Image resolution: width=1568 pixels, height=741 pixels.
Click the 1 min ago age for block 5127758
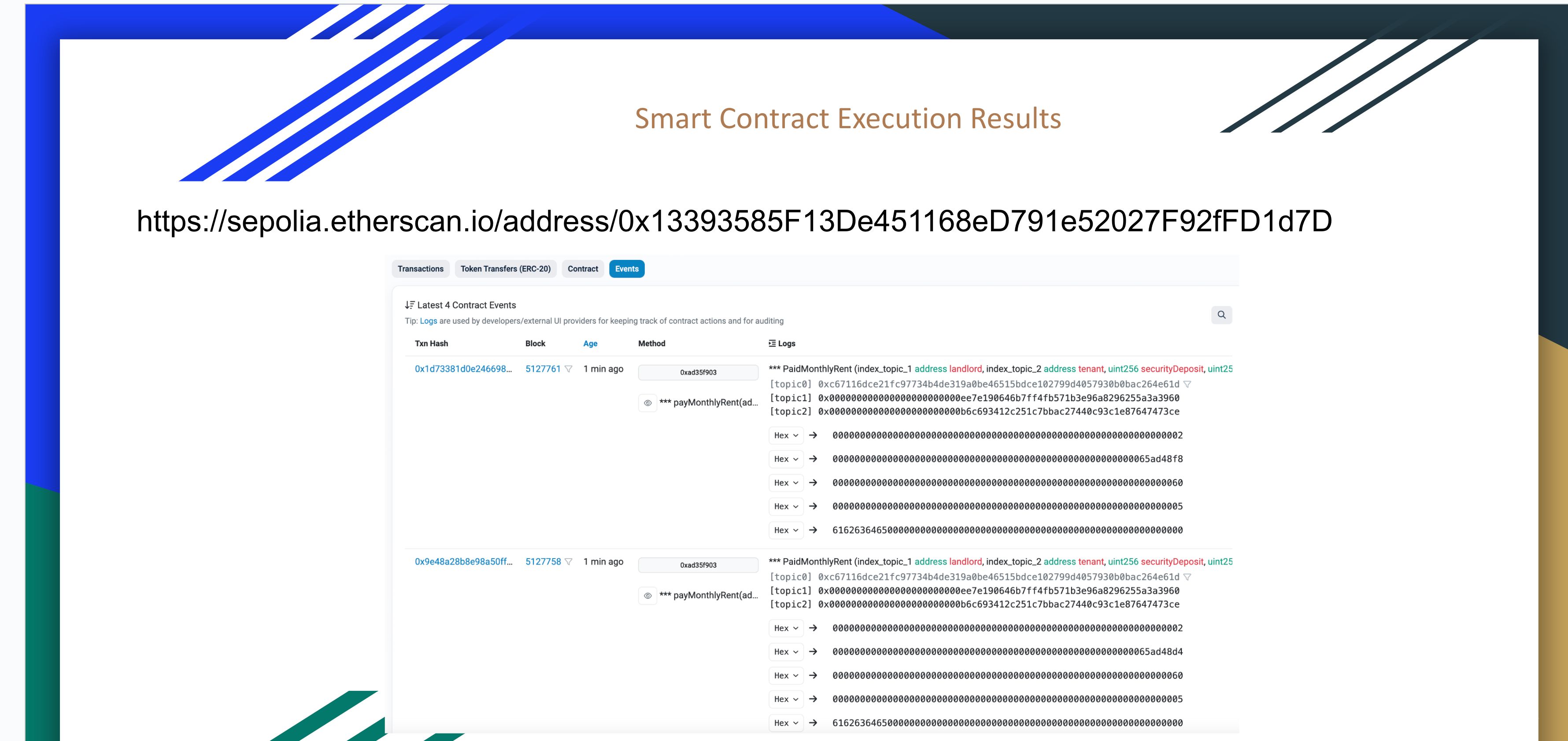[603, 561]
